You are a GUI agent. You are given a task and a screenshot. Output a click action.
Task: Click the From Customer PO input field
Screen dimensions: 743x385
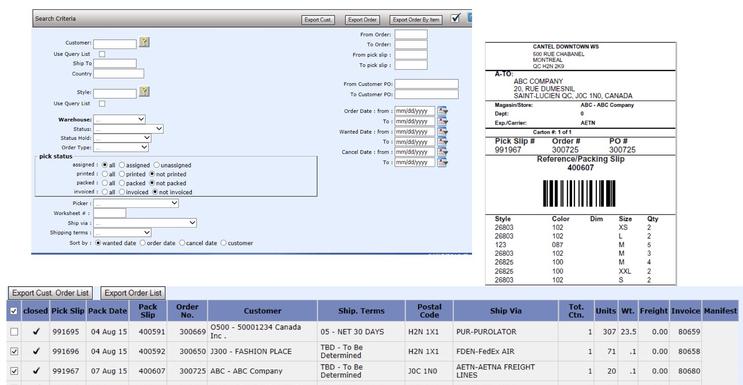click(x=426, y=84)
